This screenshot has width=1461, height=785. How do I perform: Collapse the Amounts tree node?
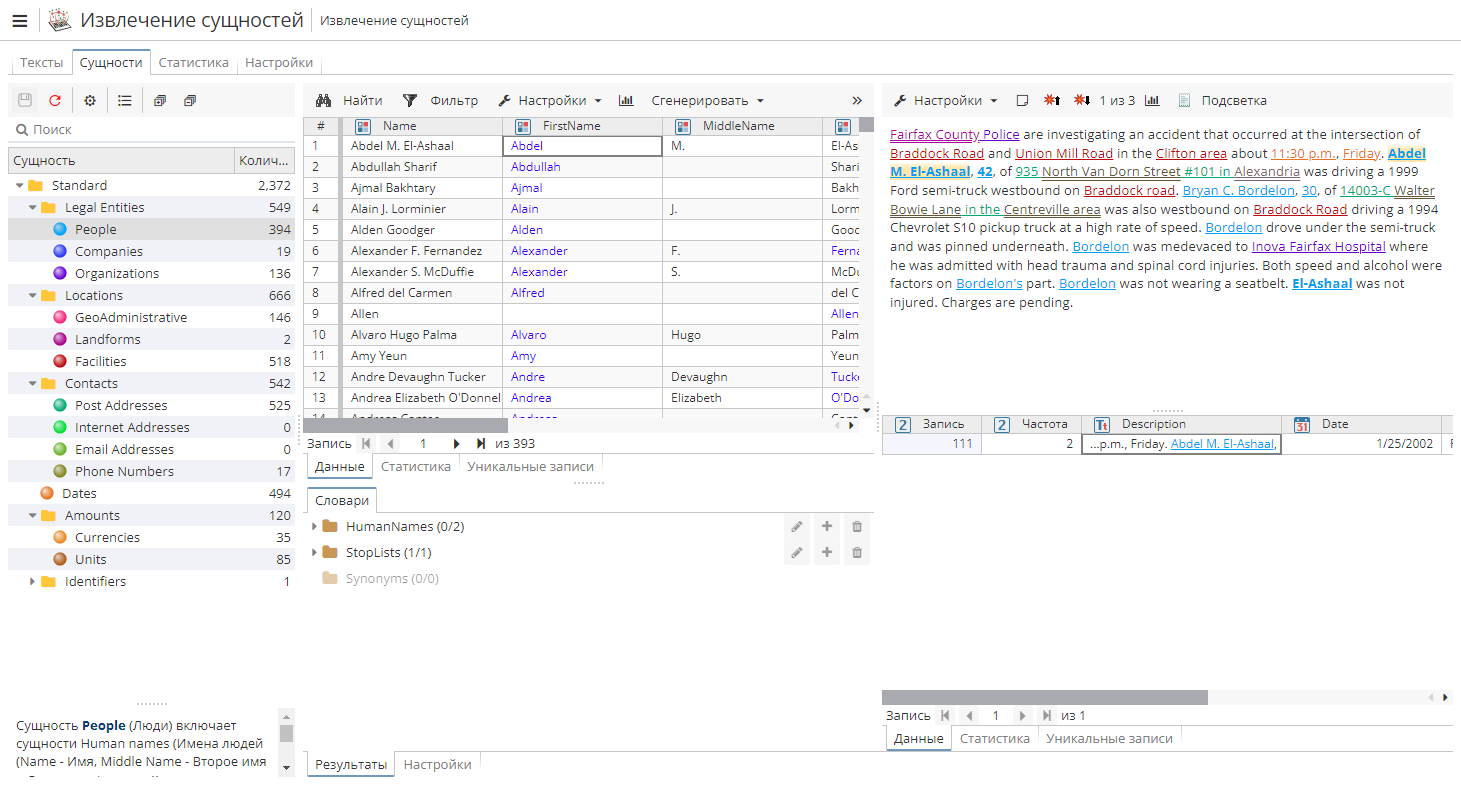(x=33, y=516)
